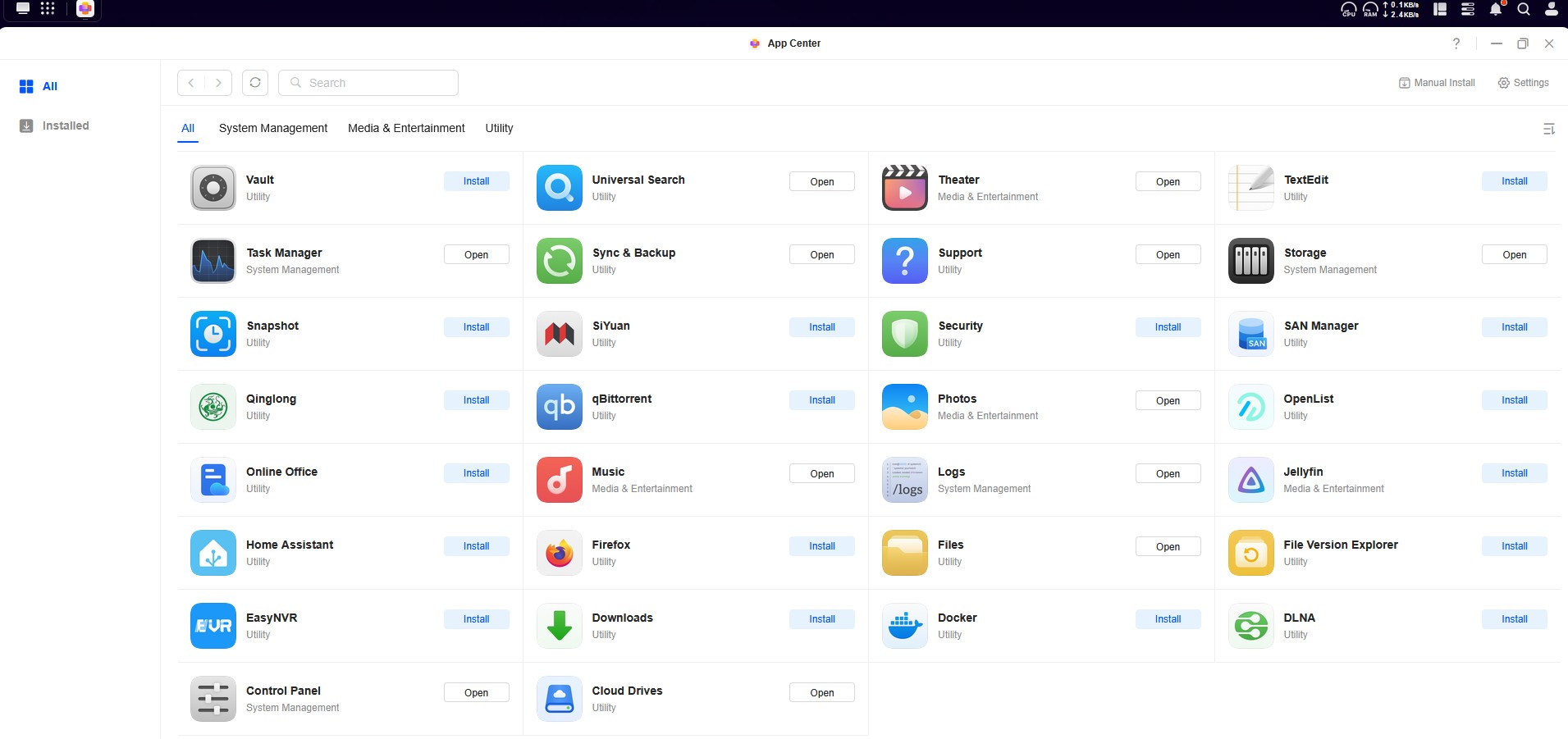Open the Photos app
Screen dimensions: 1568x739
1168,401
